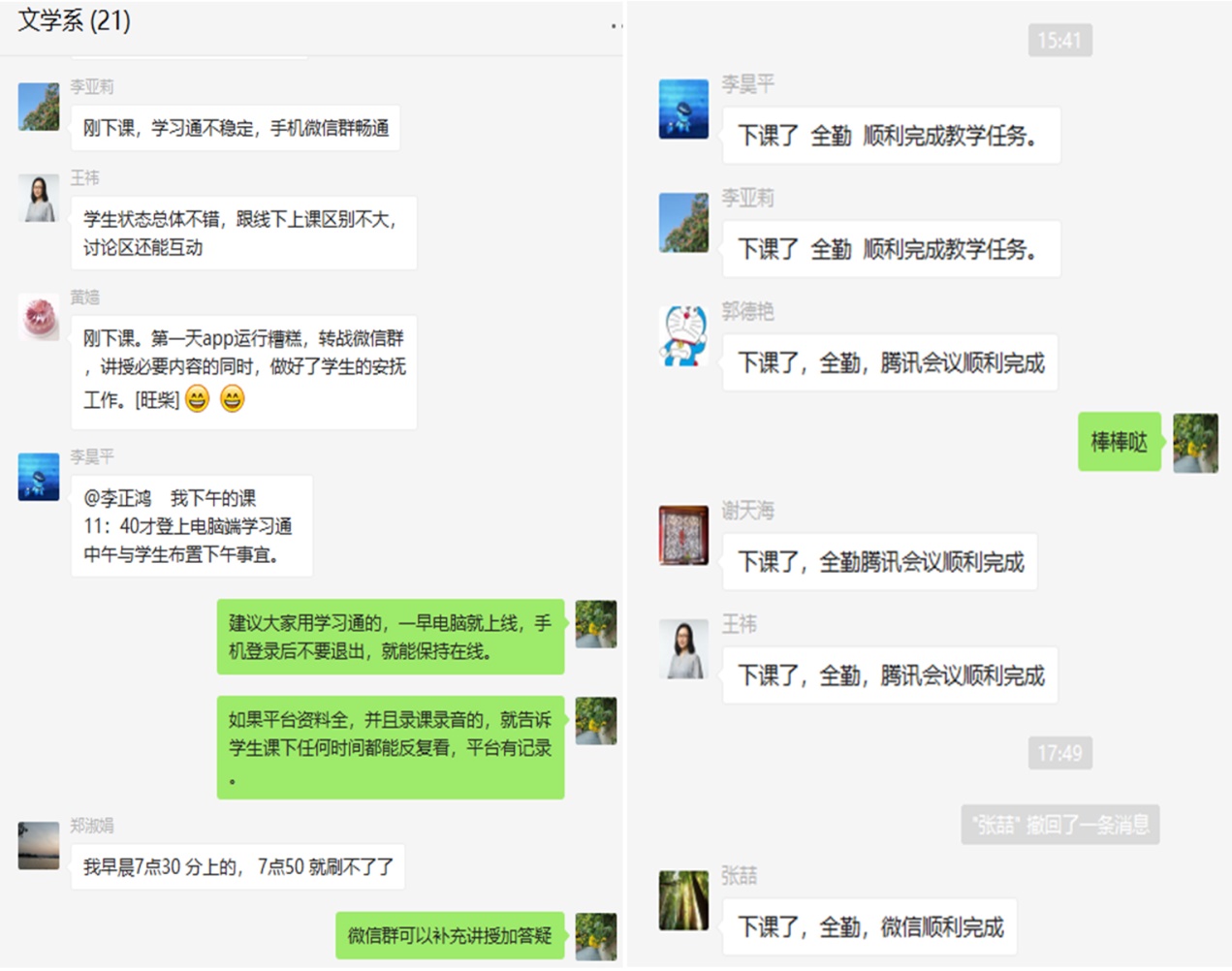Image resolution: width=1232 pixels, height=971 pixels.
Task: Click the pink flower avatar of 黄嫱
Action: pos(39,318)
